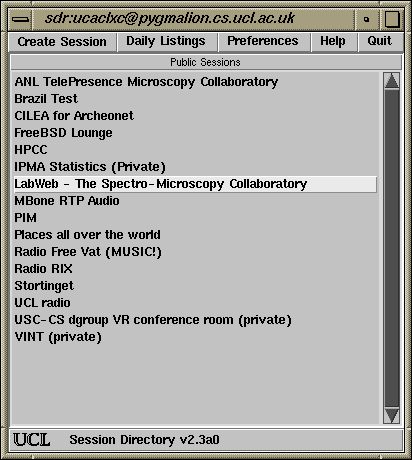Click the scrollbar down arrow
This screenshot has height=460, width=412.
click(x=392, y=415)
